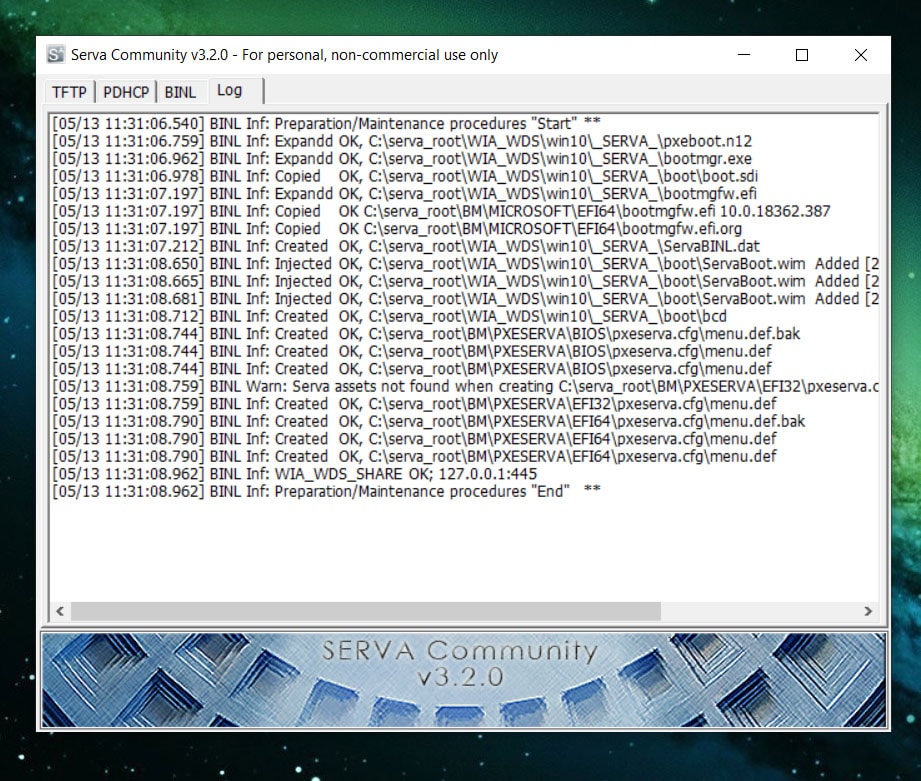
Task: Click log line Injected at 11:31:08.650
Action: [465, 264]
